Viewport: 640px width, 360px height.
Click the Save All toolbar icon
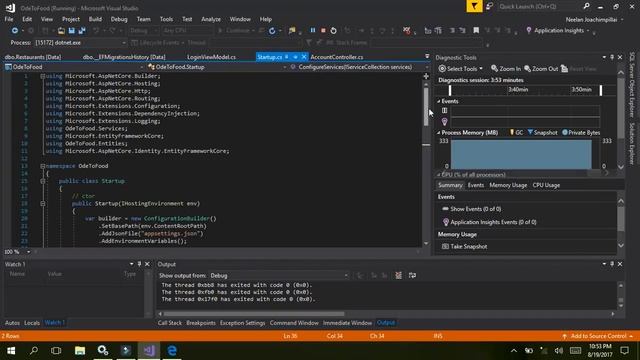82,31
